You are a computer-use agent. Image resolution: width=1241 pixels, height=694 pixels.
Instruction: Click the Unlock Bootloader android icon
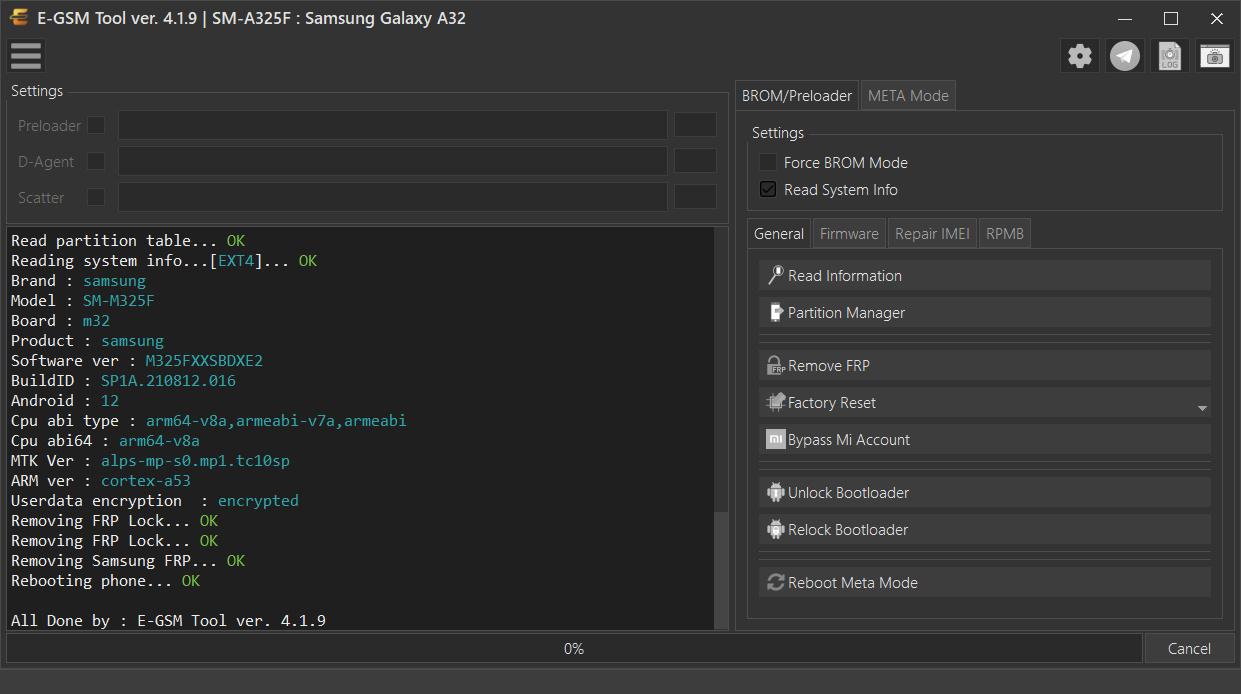click(775, 492)
